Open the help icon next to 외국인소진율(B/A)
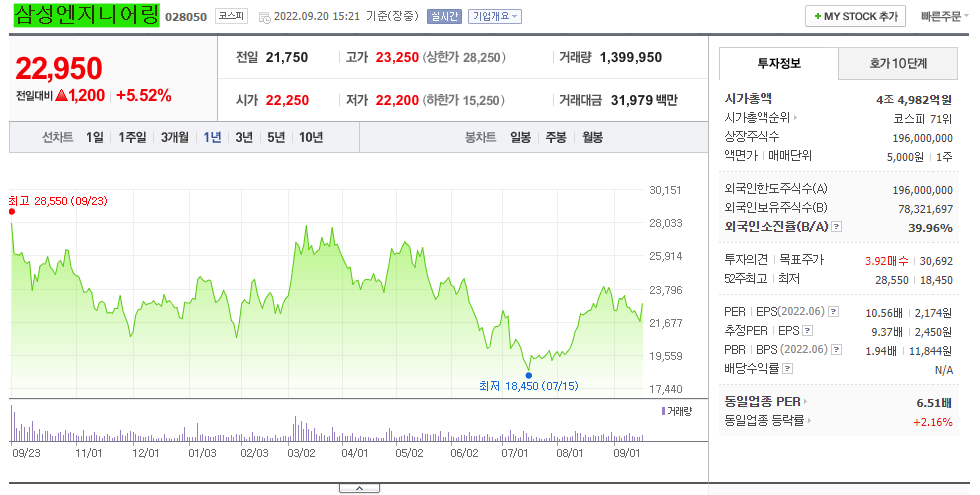The image size is (980, 495). [837, 227]
